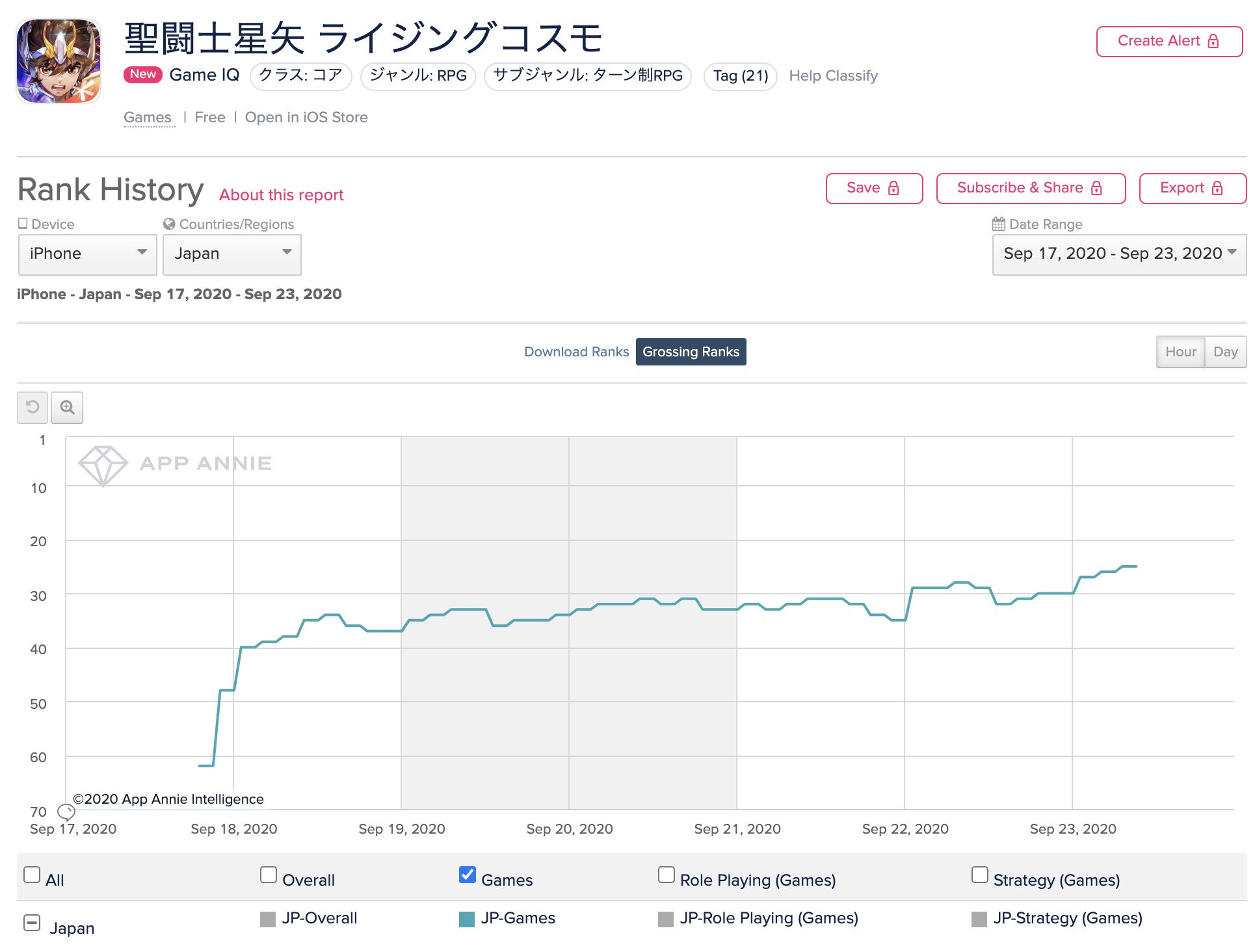1255x952 pixels.
Task: Click the Sep 23, 2020 axis label
Action: click(1073, 829)
